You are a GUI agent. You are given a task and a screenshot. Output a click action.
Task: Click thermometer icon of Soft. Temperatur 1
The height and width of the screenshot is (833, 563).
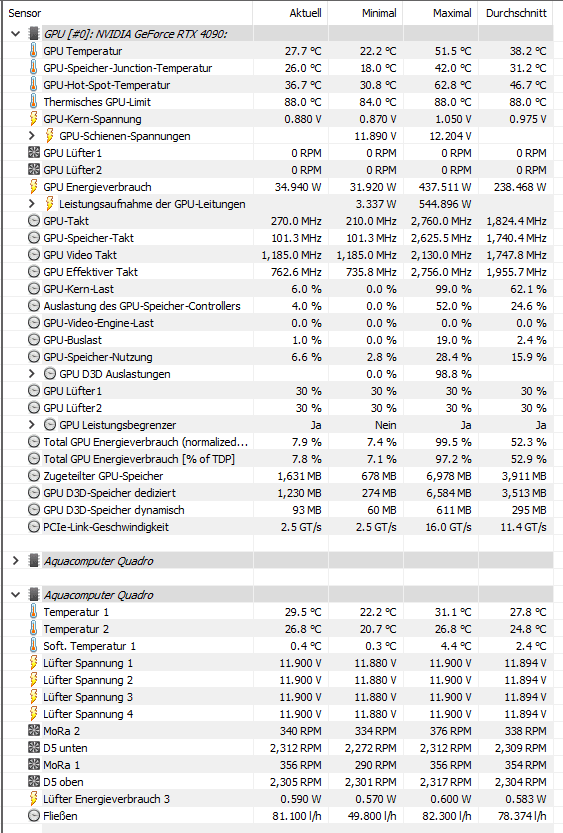tap(33, 646)
